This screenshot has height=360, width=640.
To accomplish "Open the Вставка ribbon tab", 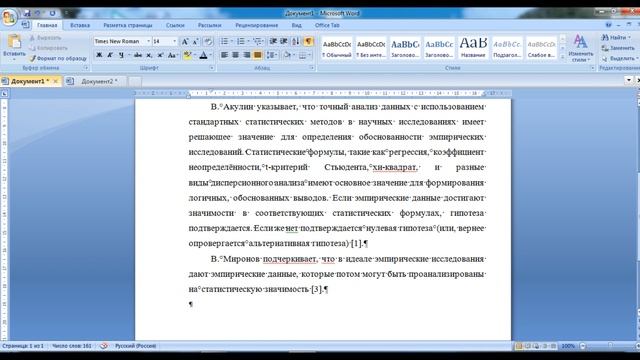I will pos(80,25).
